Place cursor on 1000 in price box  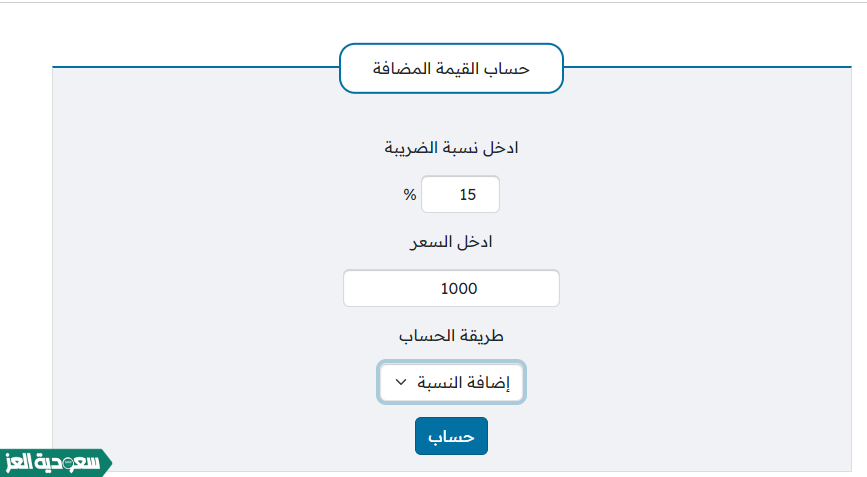click(x=459, y=289)
